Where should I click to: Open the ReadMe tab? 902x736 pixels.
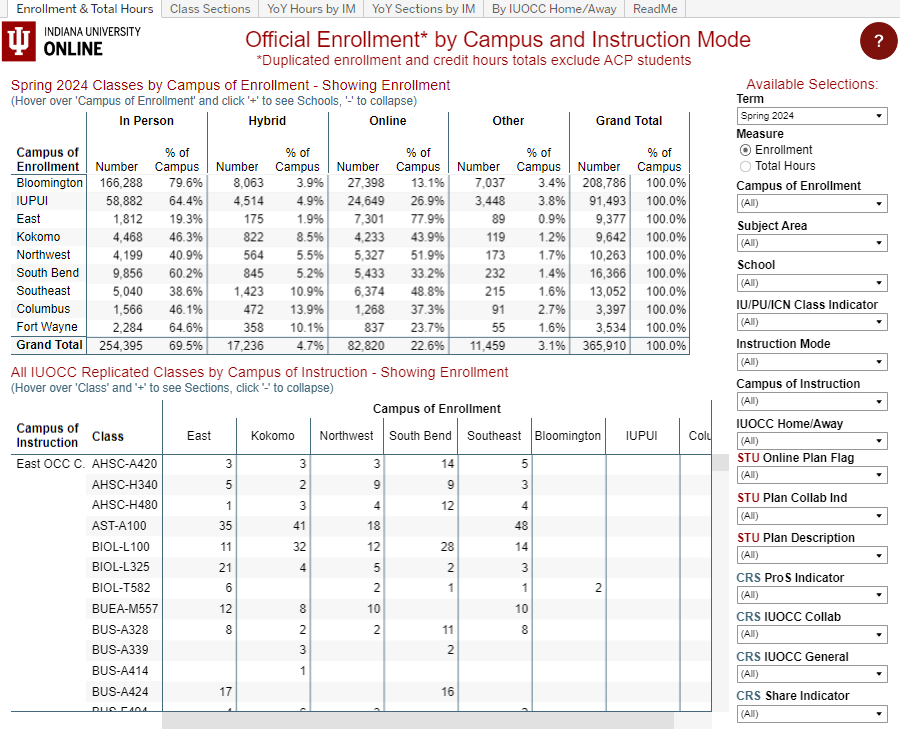point(654,9)
